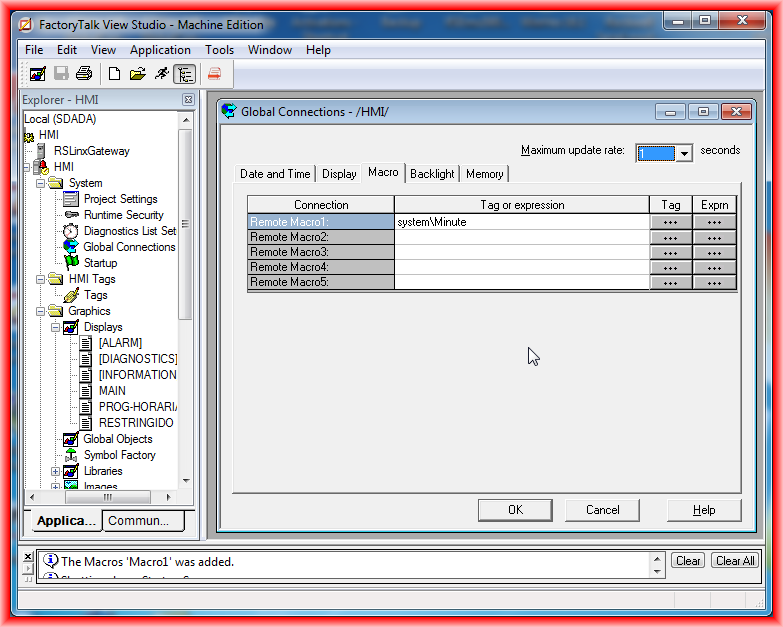Switch to the Backlight tab
The width and height of the screenshot is (783, 627).
(432, 174)
